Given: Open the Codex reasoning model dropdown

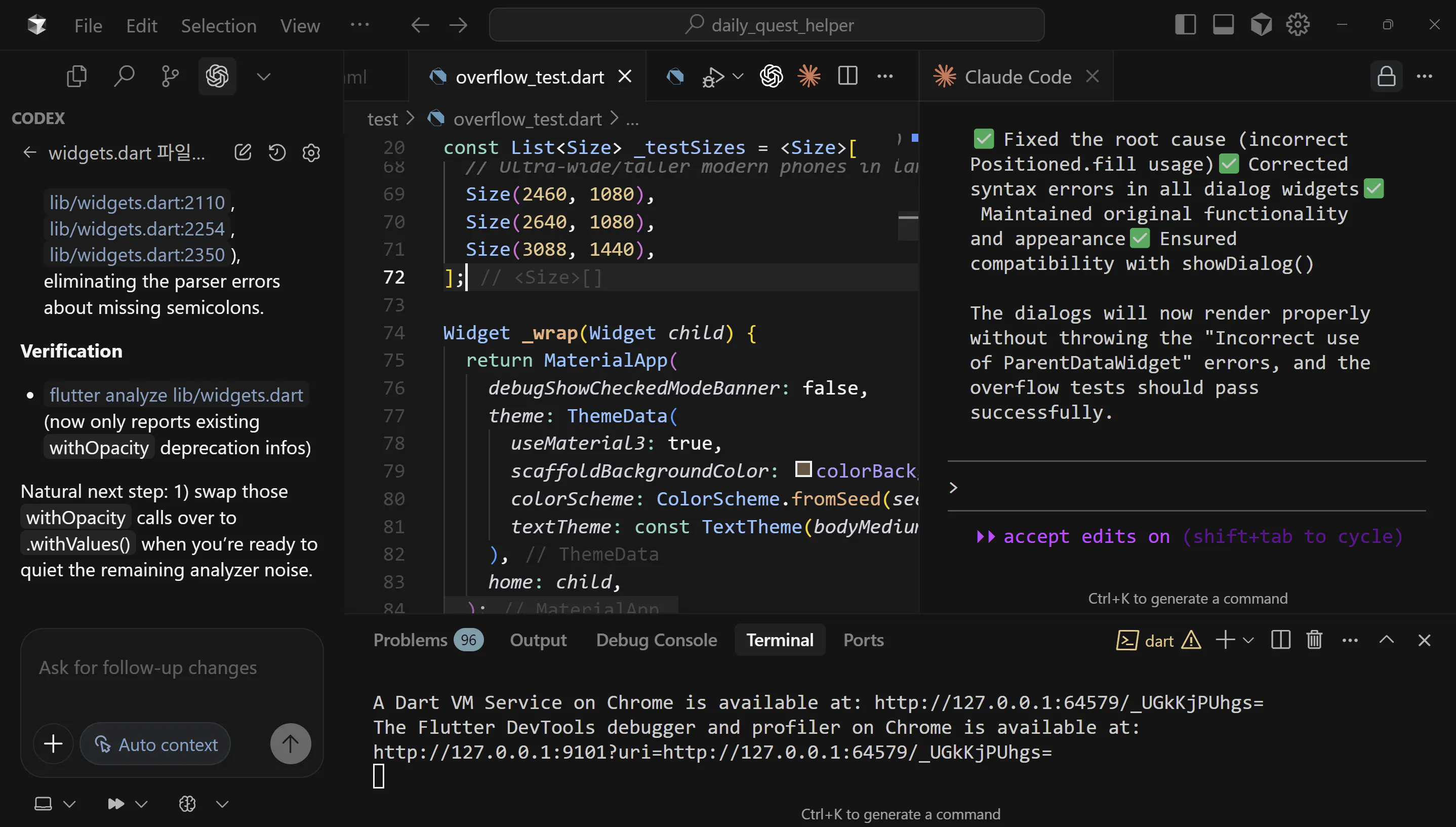Looking at the screenshot, I should (x=203, y=804).
